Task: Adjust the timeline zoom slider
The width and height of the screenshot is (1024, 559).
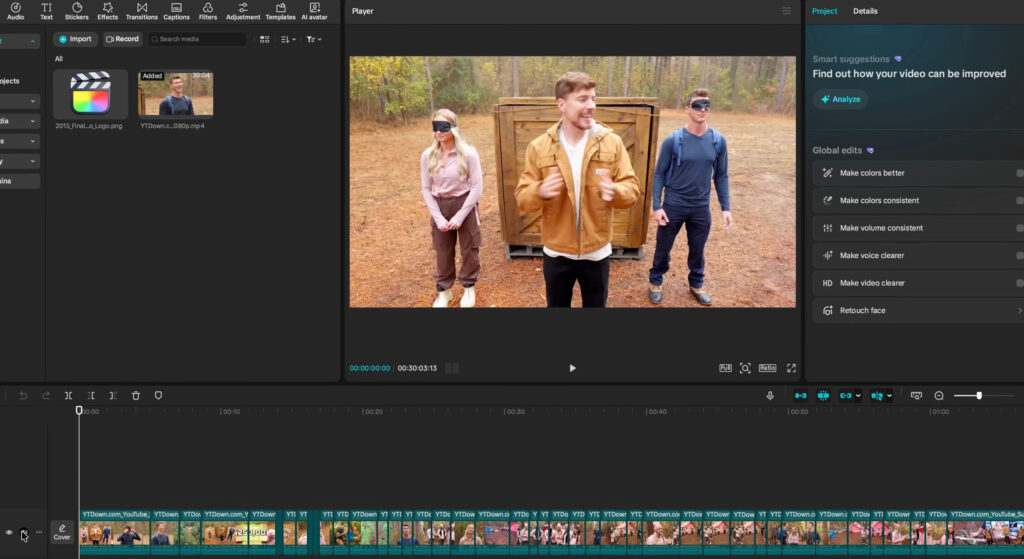Action: click(x=978, y=396)
